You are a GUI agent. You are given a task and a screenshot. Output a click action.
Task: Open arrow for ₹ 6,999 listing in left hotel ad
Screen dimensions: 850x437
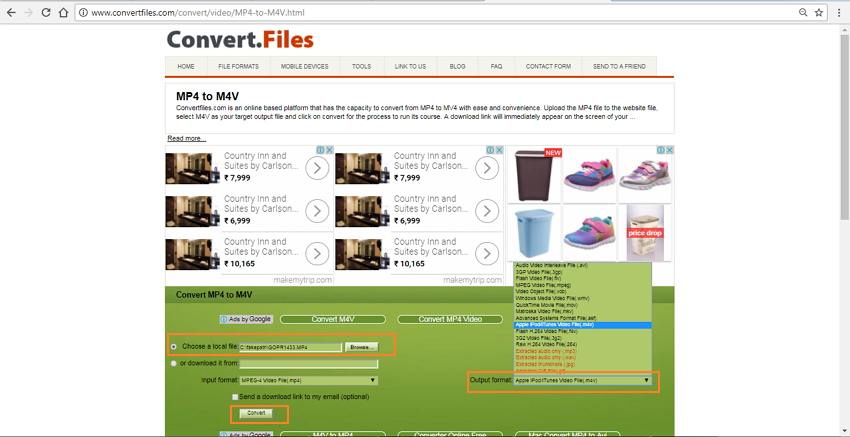pos(317,211)
